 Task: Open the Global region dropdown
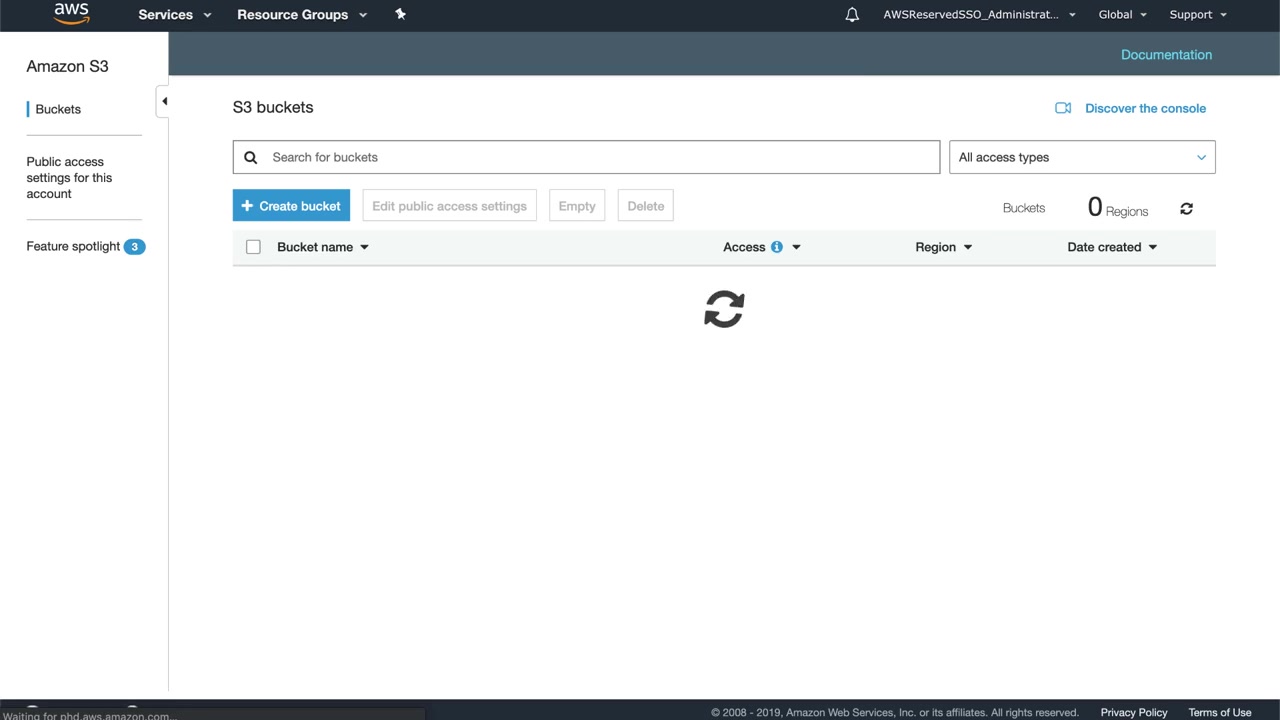1122,15
